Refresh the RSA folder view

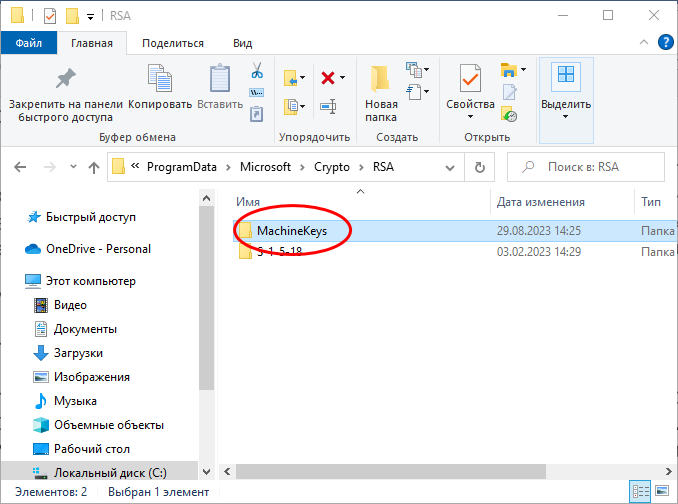pos(480,167)
